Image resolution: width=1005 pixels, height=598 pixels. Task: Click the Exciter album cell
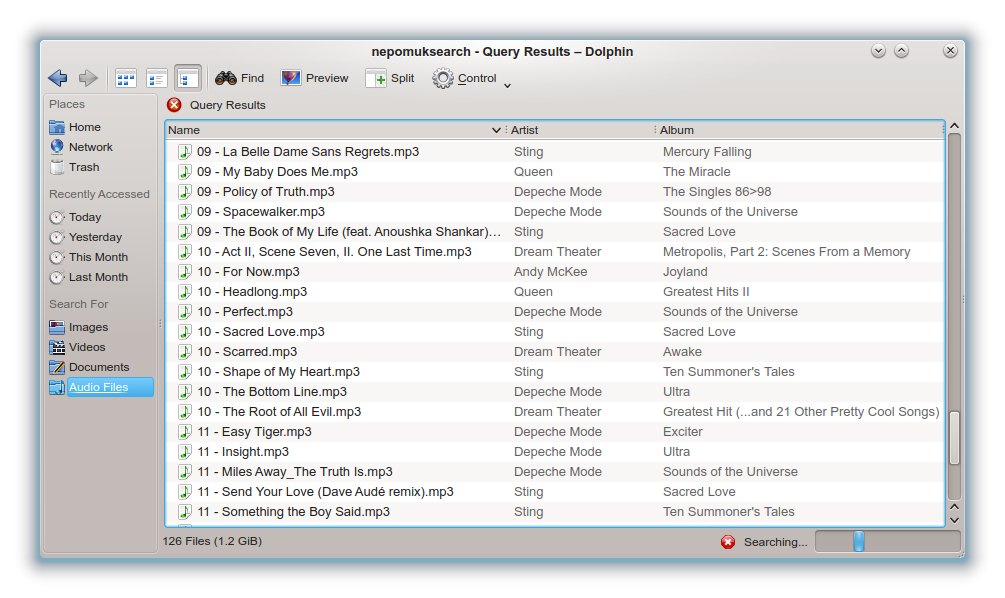pyautogui.click(x=683, y=431)
